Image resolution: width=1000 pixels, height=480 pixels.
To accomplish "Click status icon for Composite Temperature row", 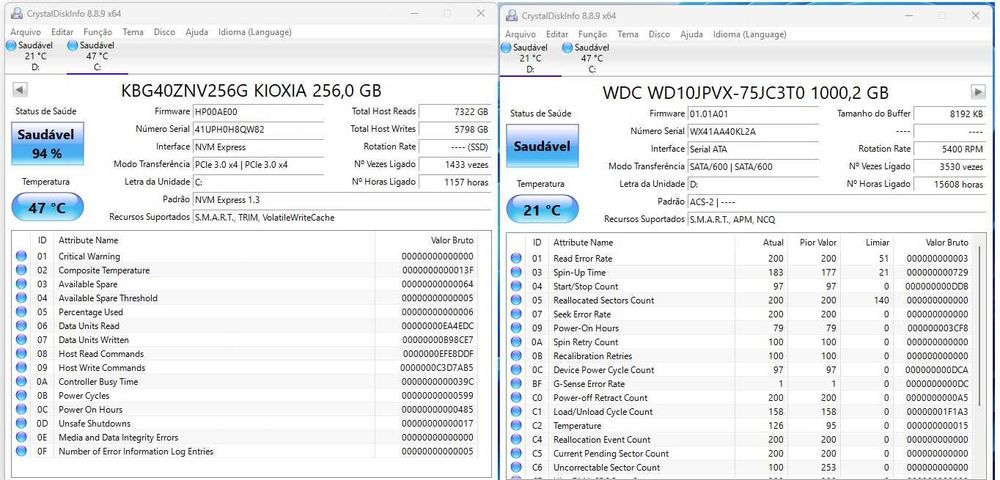I will coord(22,270).
